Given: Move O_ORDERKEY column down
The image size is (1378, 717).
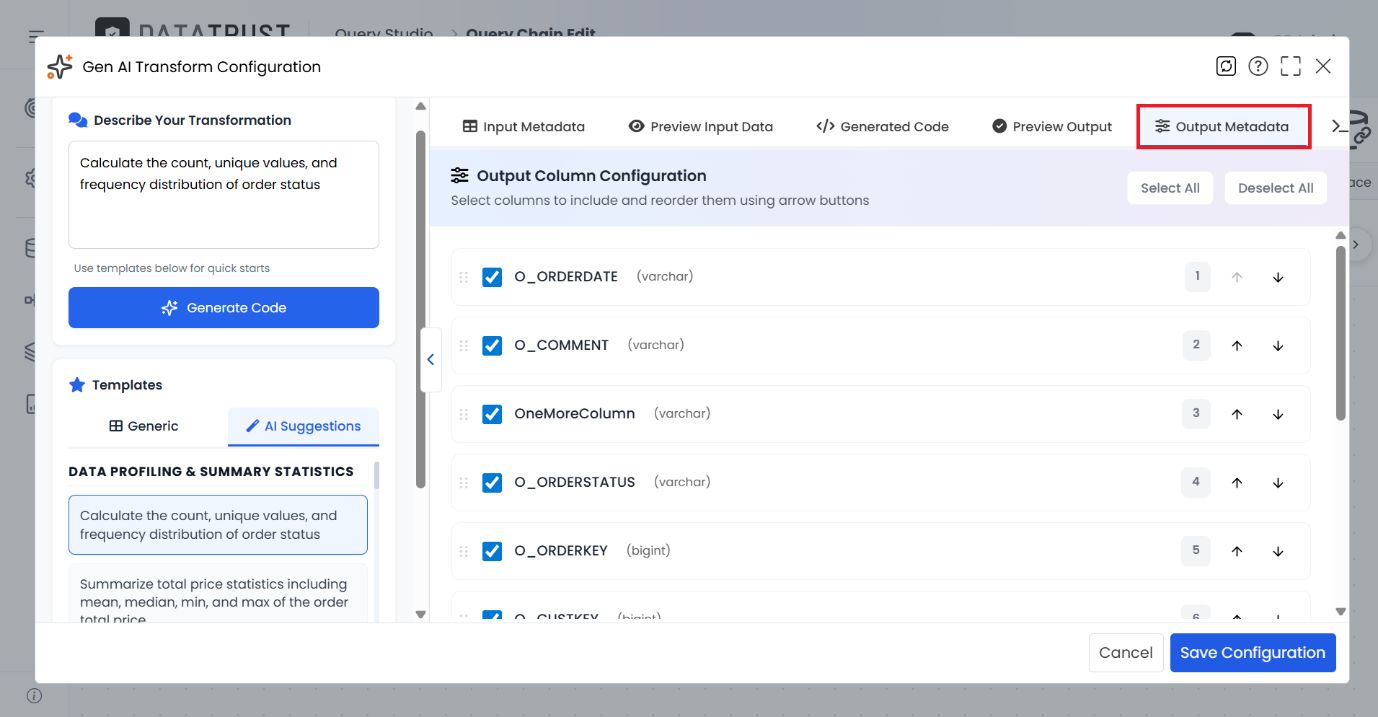Looking at the screenshot, I should [1278, 551].
